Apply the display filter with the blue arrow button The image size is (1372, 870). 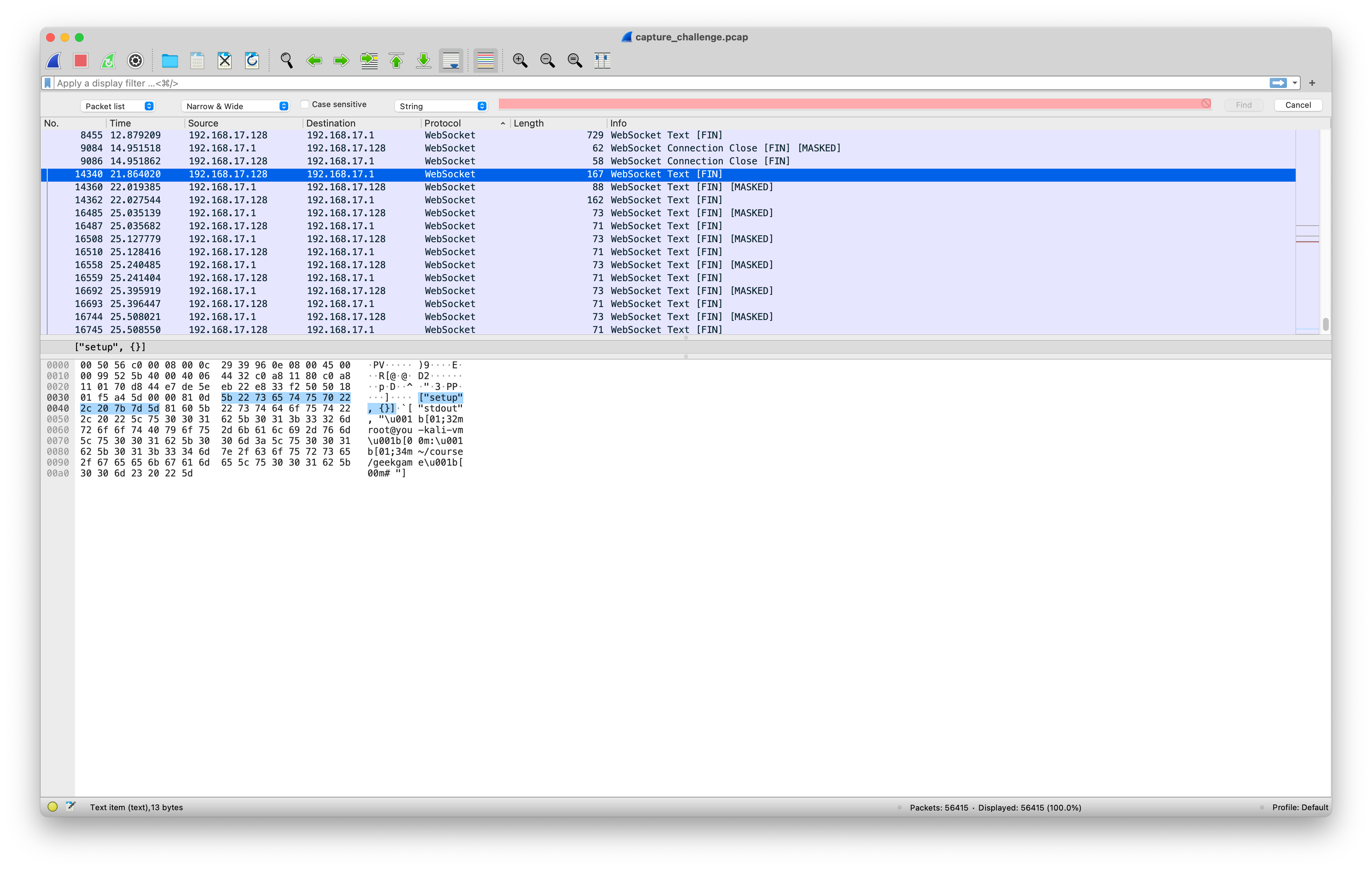tap(1278, 83)
